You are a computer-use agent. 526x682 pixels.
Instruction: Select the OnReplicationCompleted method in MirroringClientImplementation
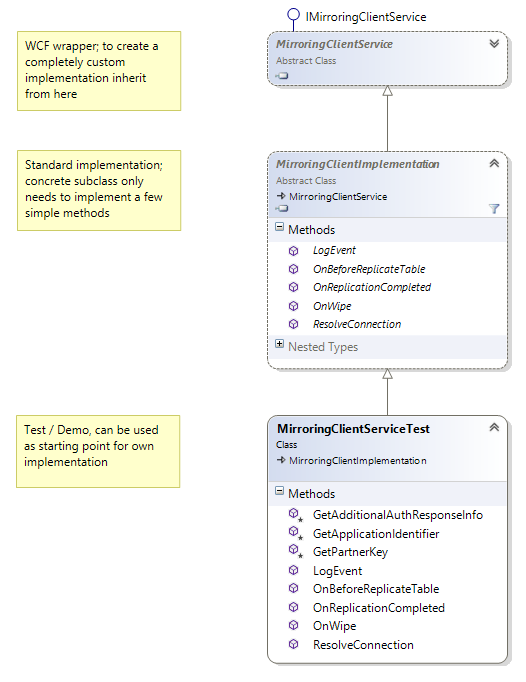372,287
